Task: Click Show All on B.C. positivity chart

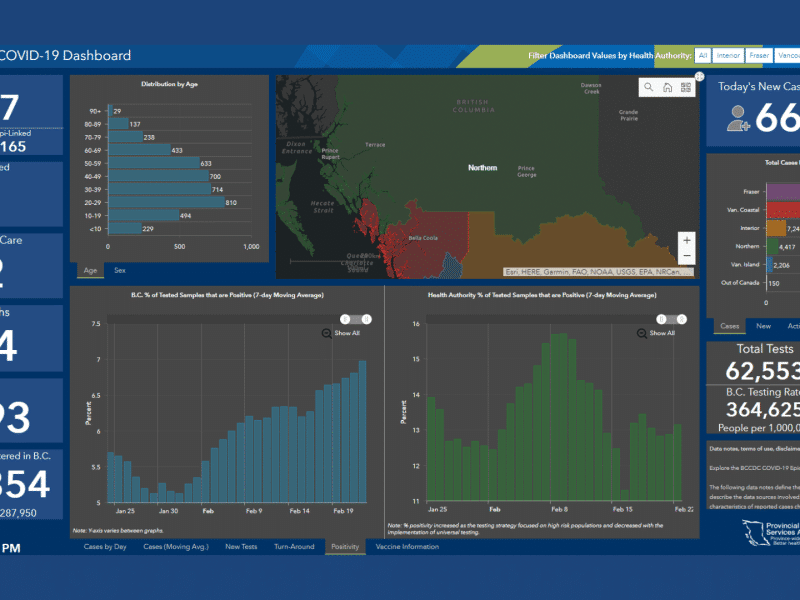Action: (347, 333)
